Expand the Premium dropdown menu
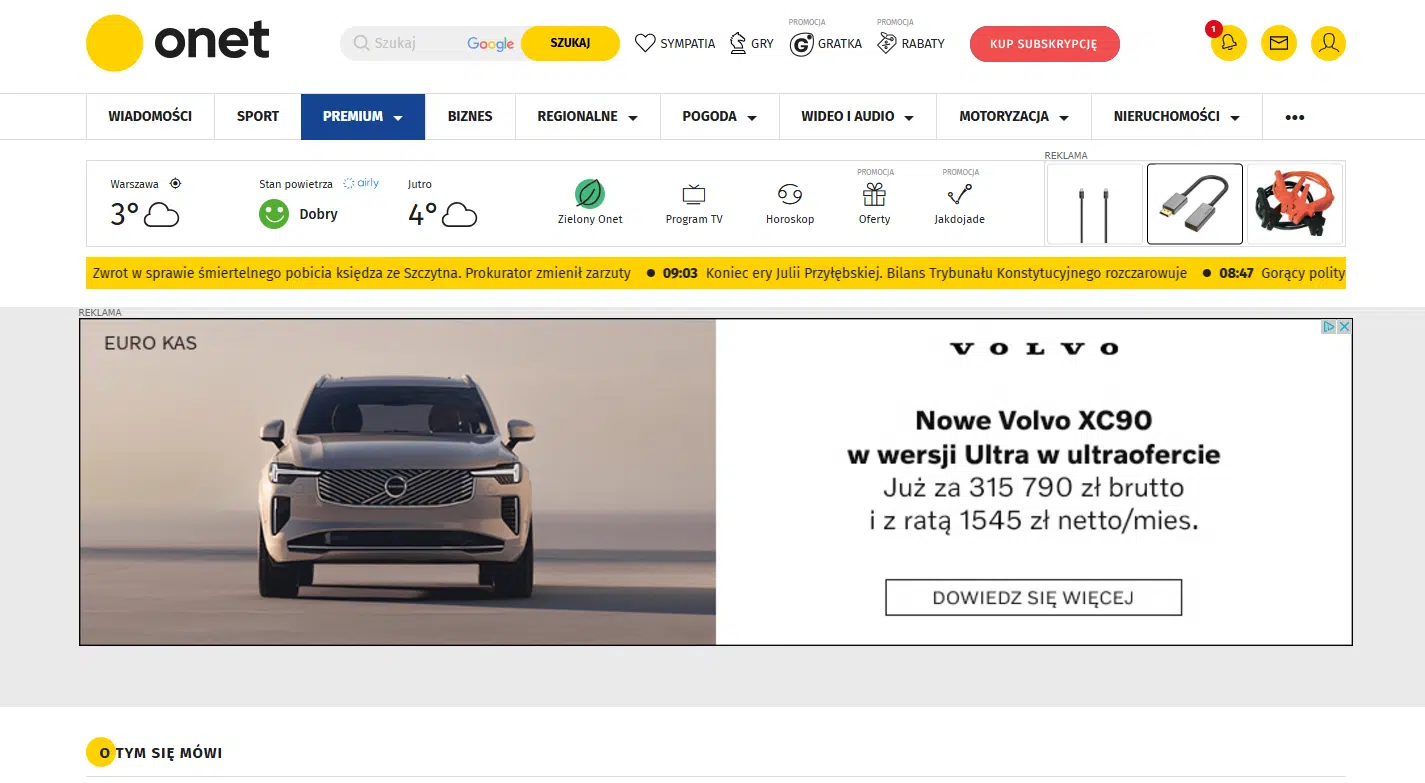 pyautogui.click(x=398, y=118)
